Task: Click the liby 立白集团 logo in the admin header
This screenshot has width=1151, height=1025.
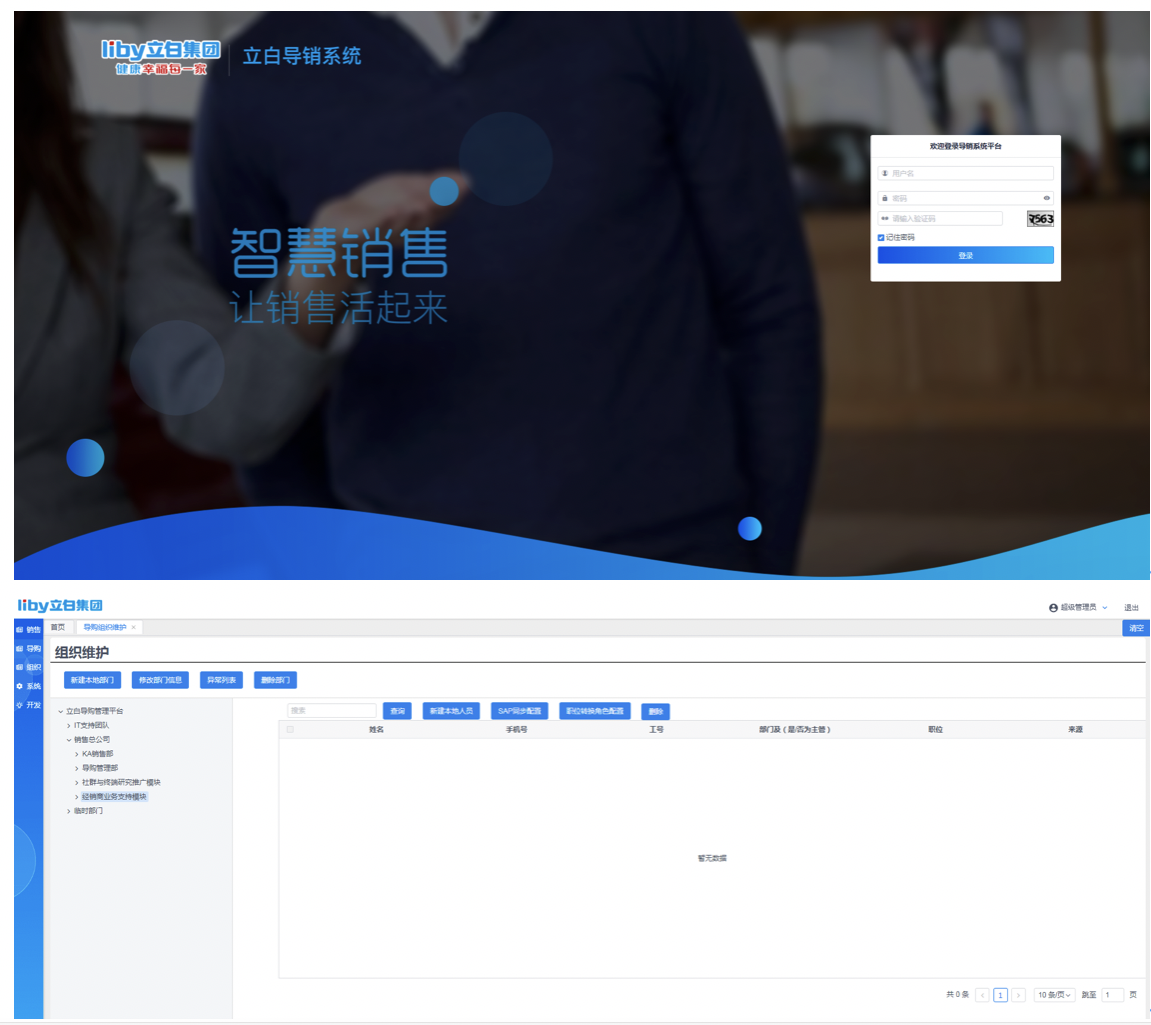Action: (60, 606)
